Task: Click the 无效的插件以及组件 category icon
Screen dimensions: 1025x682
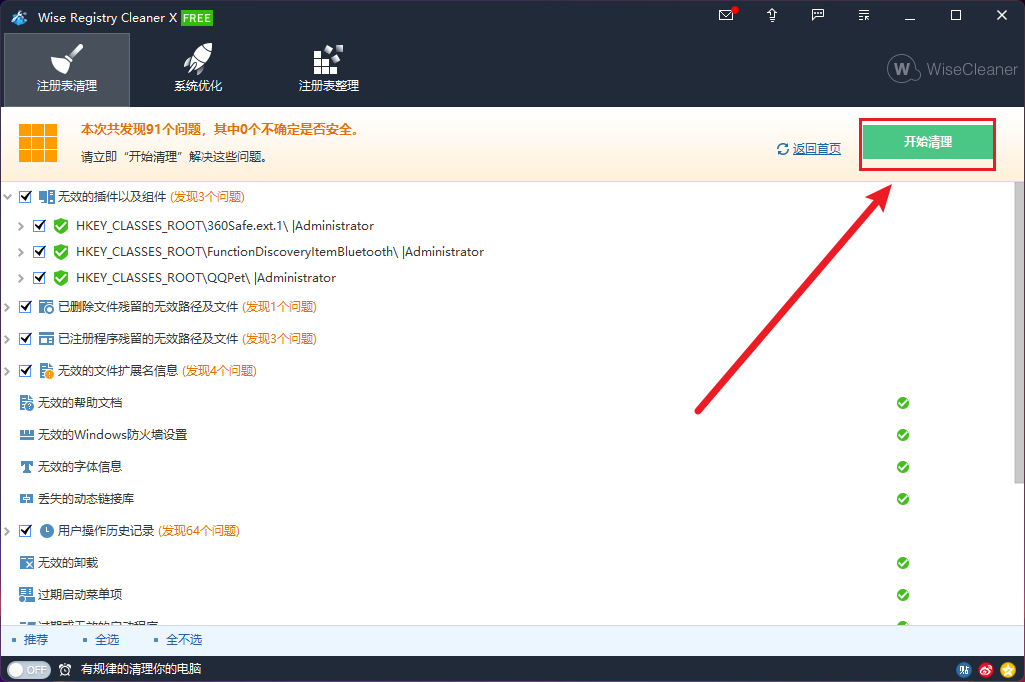Action: click(x=46, y=197)
